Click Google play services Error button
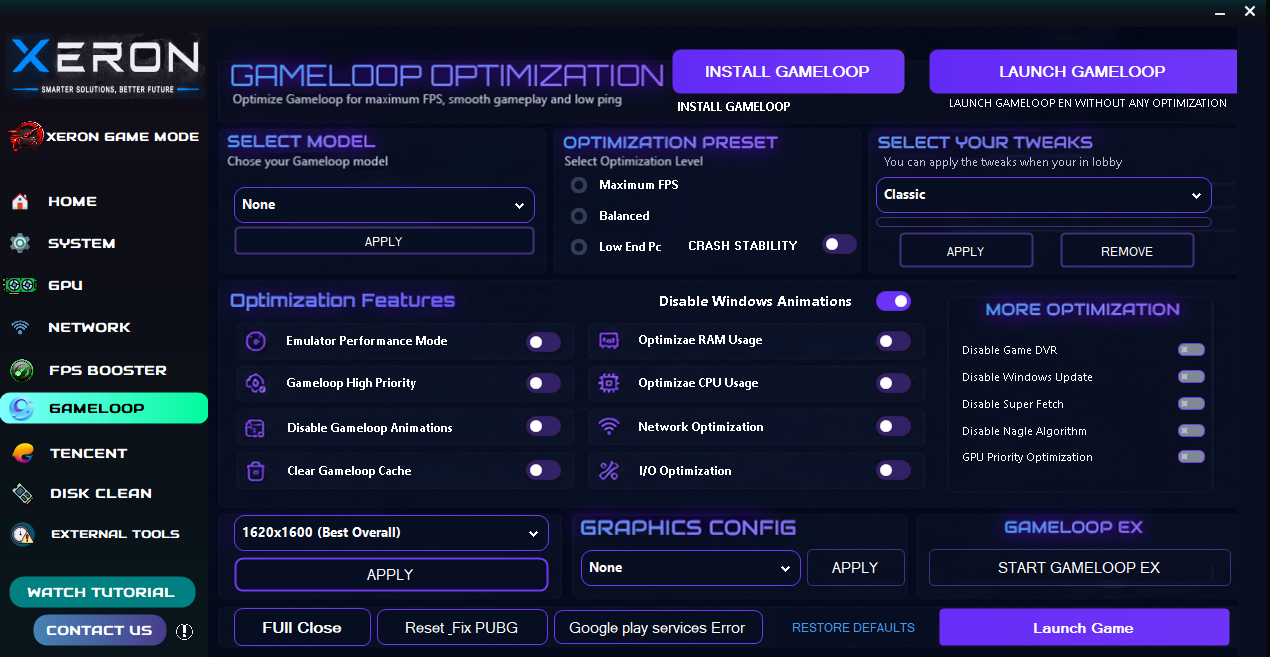Viewport: 1270px width, 657px height. pos(657,628)
